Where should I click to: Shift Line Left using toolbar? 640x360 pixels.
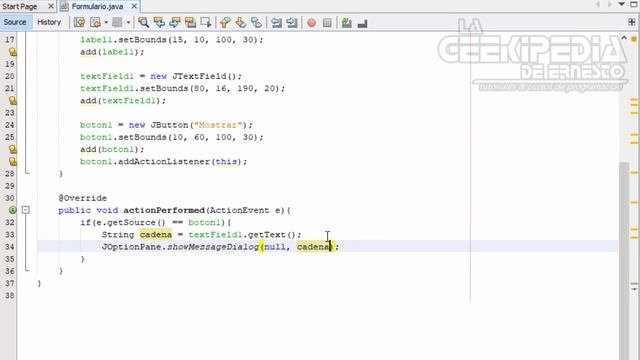tap(276, 22)
